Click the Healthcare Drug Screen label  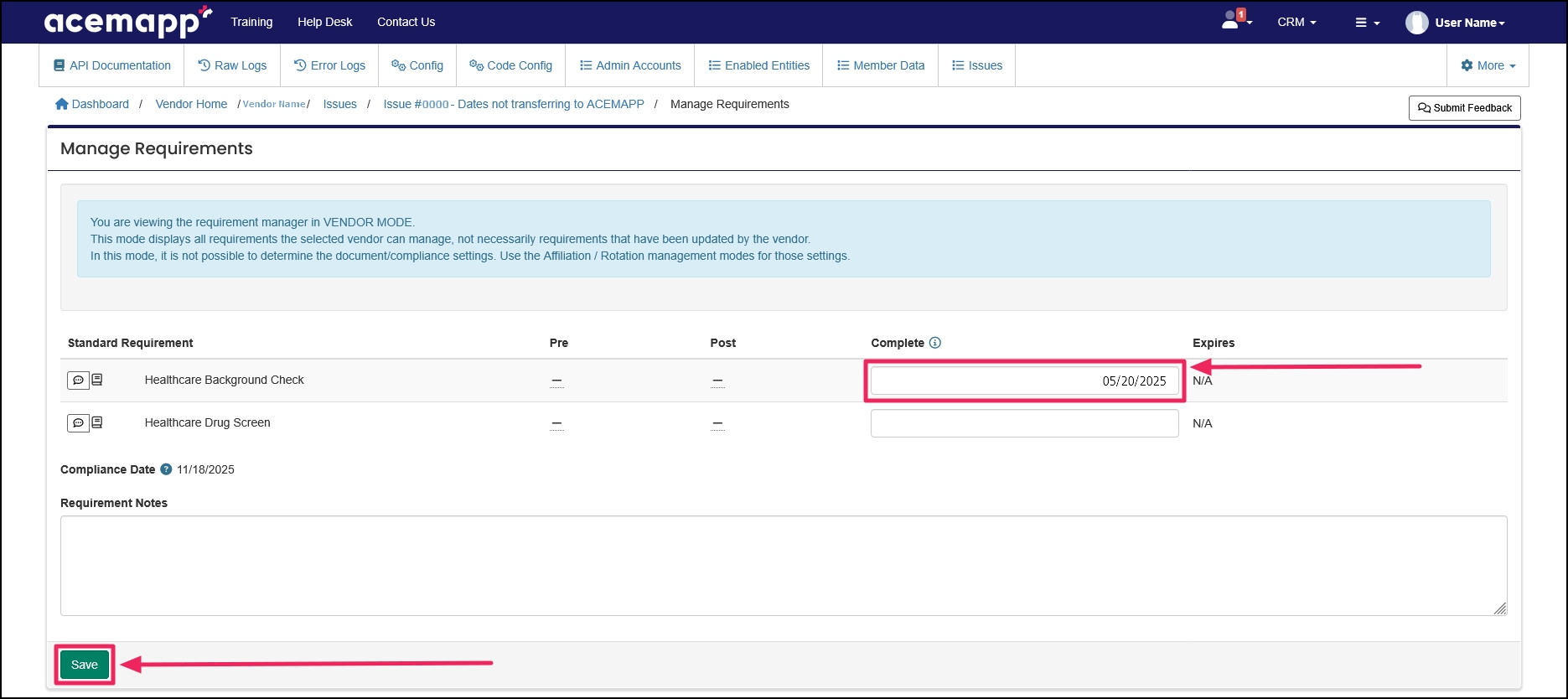pos(207,422)
